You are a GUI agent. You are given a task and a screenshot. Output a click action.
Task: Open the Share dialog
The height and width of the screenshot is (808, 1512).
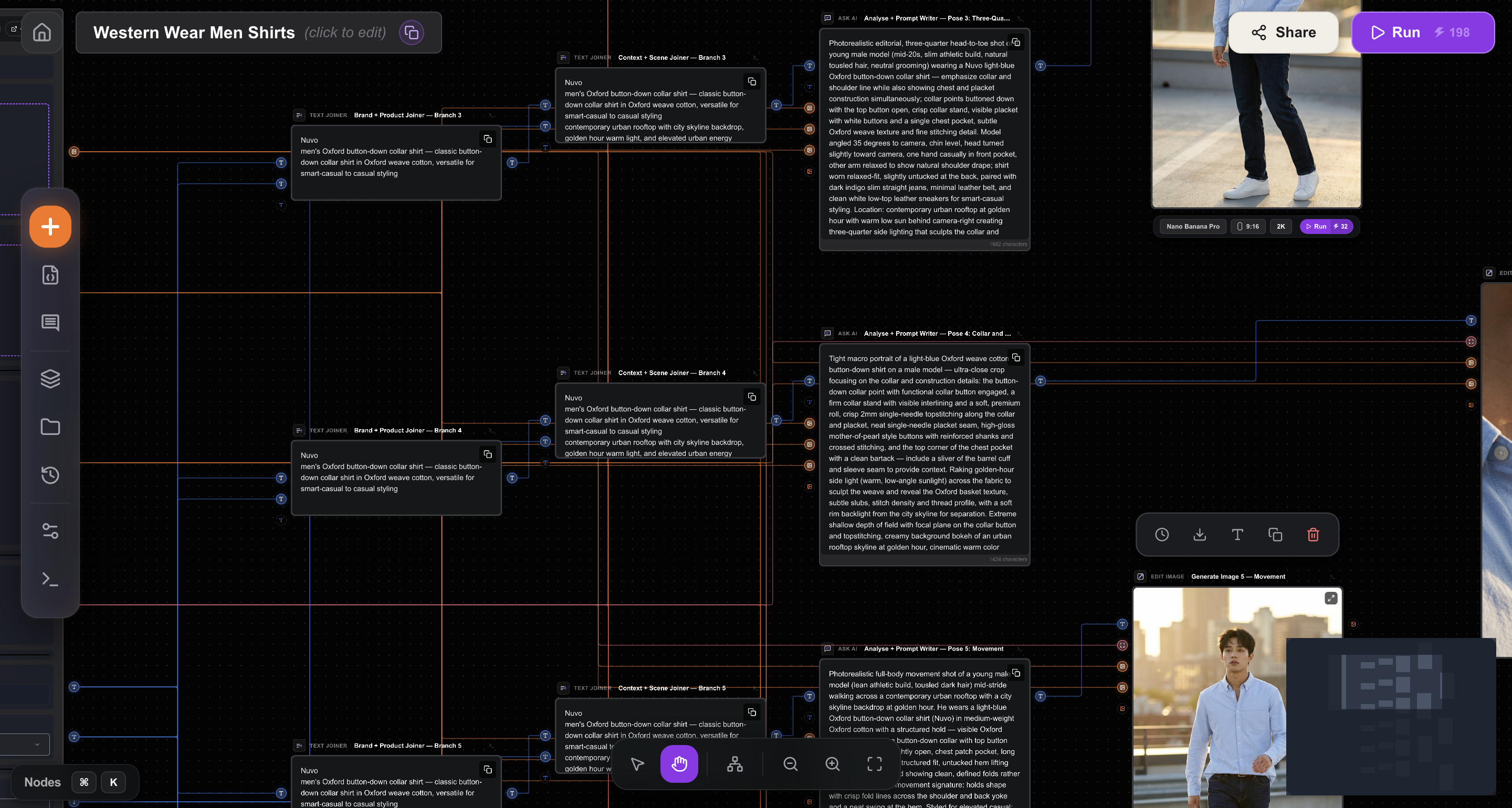pos(1284,33)
